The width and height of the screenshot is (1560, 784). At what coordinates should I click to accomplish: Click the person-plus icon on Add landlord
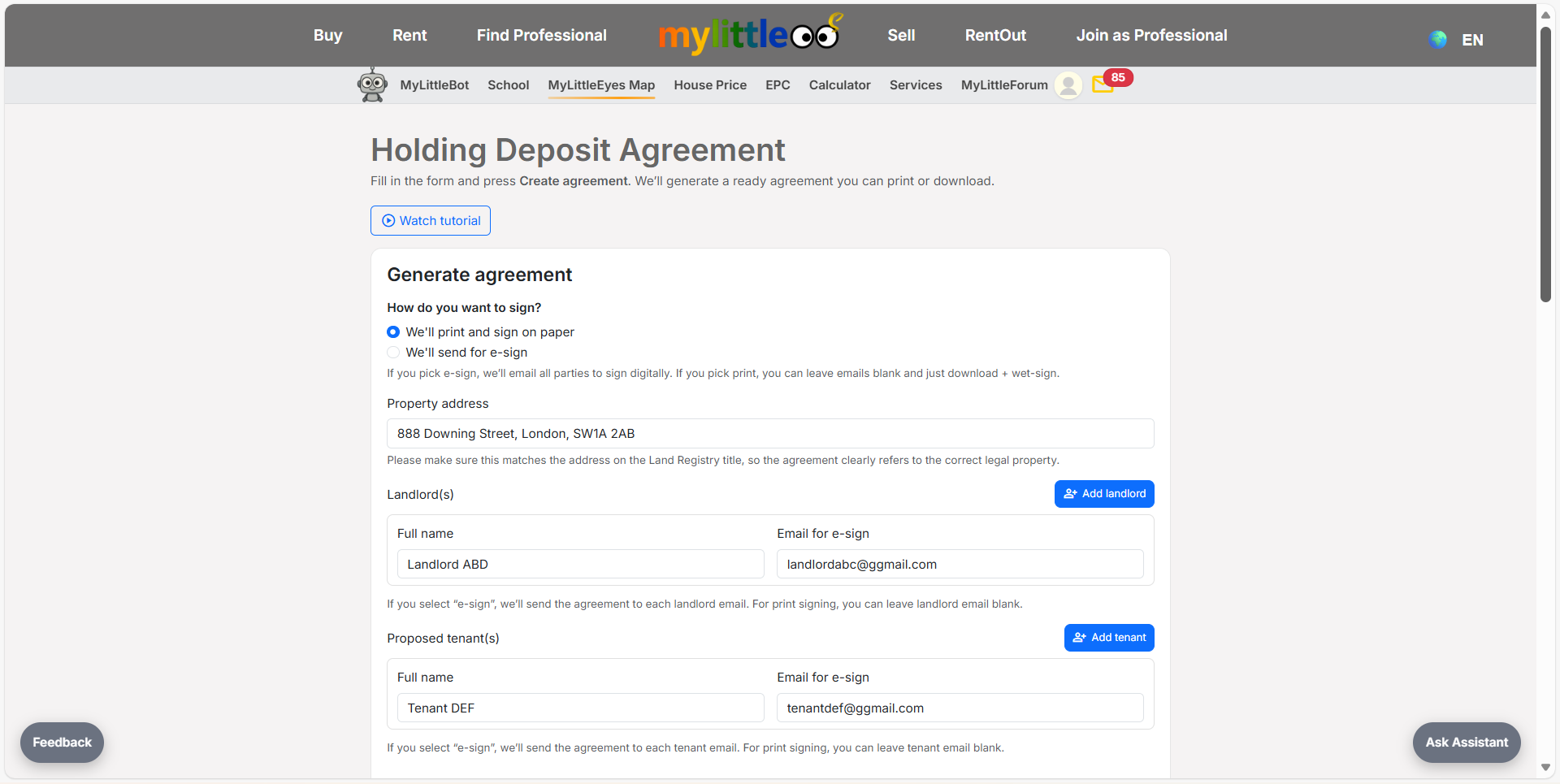[1071, 493]
